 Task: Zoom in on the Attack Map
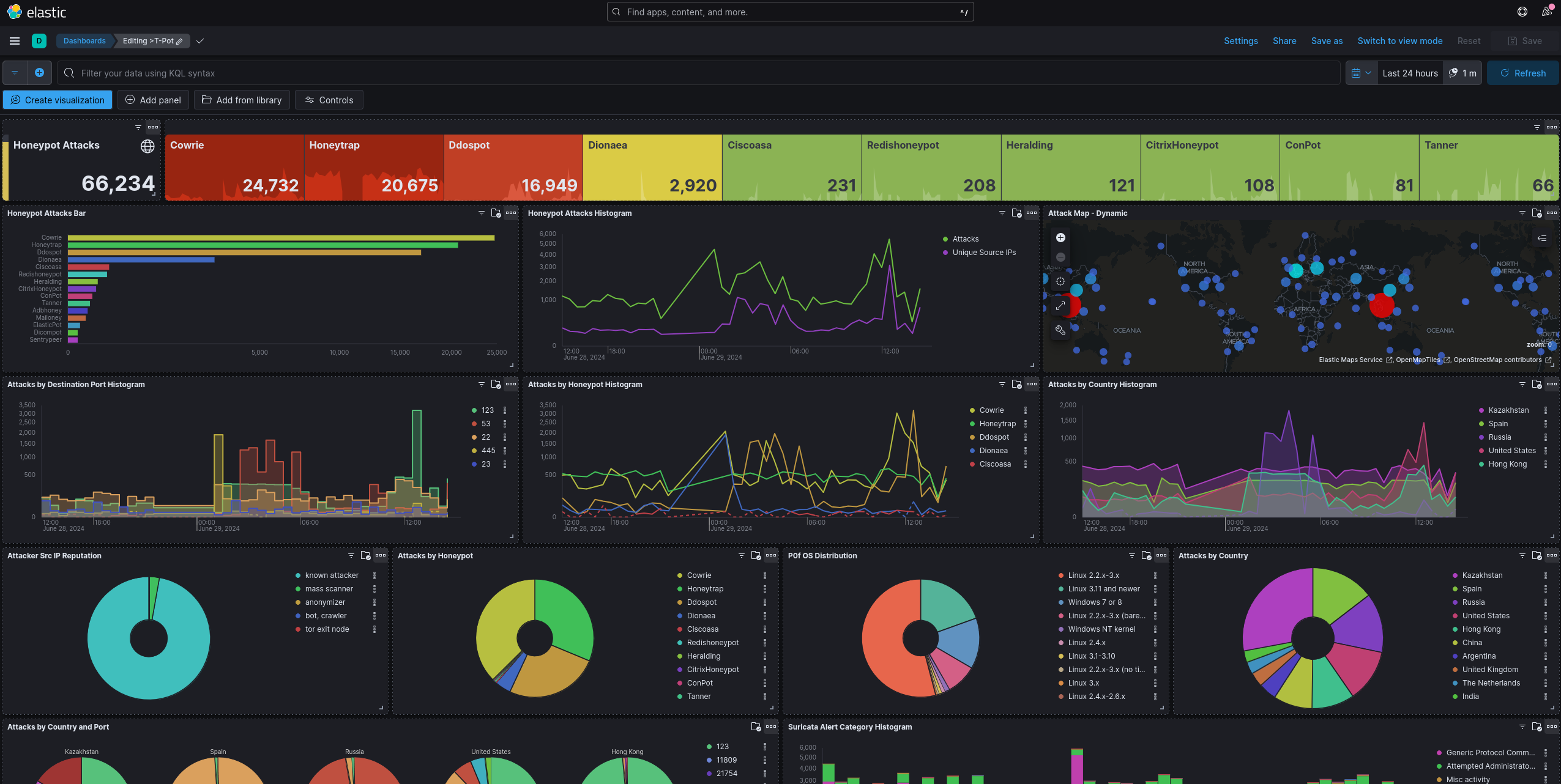[x=1060, y=238]
